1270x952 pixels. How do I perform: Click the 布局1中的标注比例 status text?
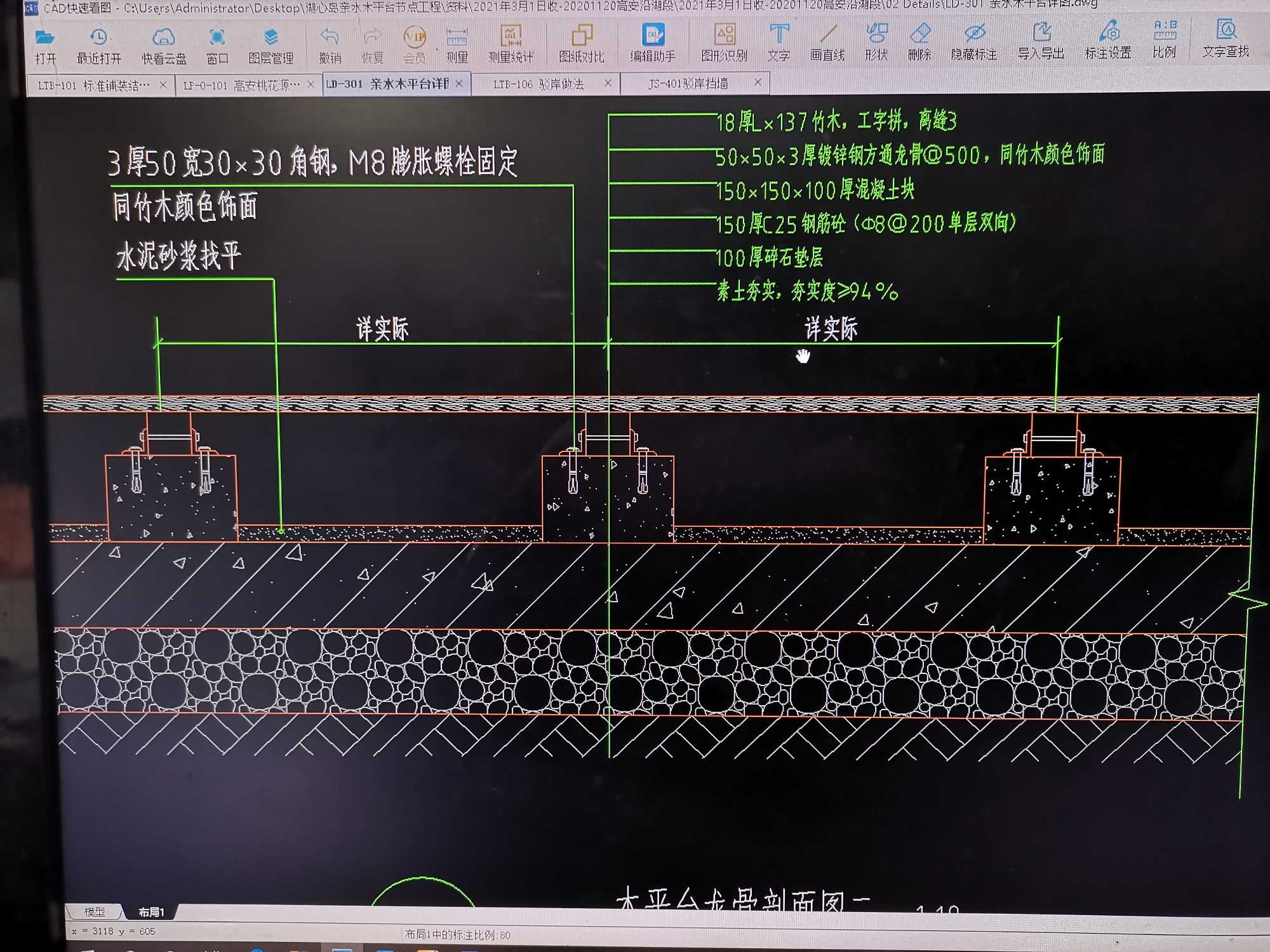[x=458, y=934]
